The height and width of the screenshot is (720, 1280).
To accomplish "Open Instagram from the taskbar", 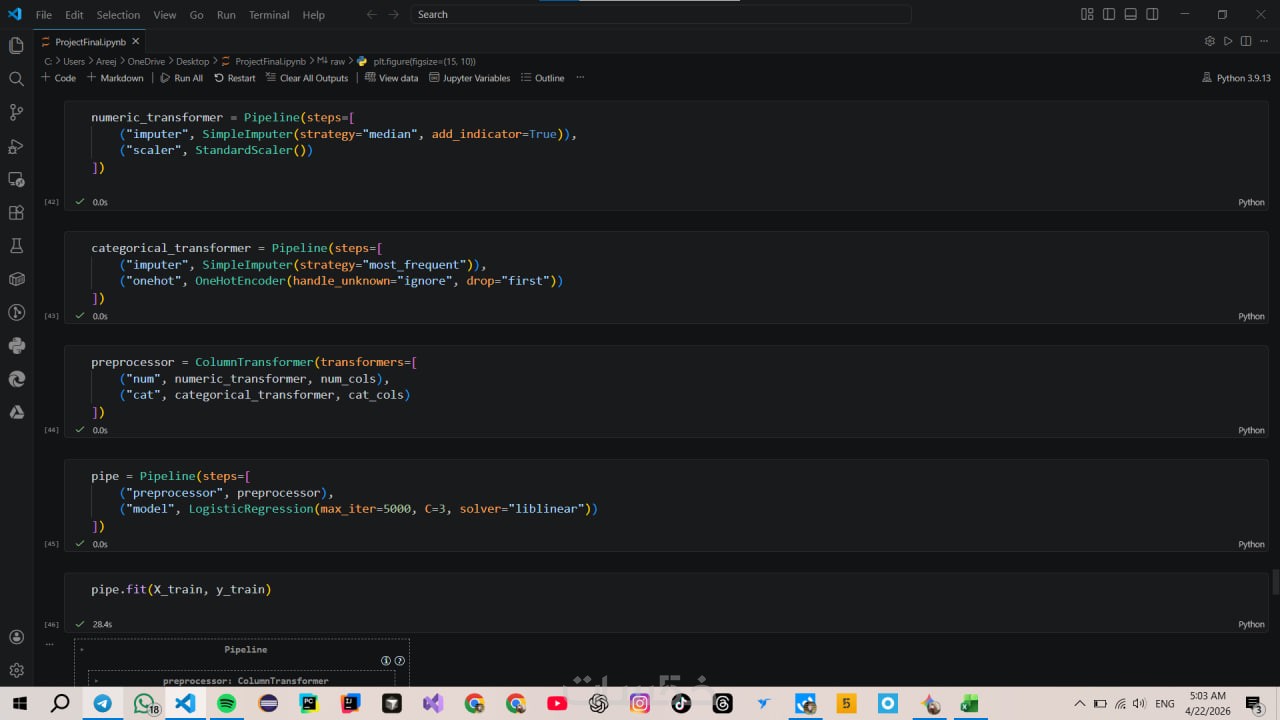I will pos(640,704).
